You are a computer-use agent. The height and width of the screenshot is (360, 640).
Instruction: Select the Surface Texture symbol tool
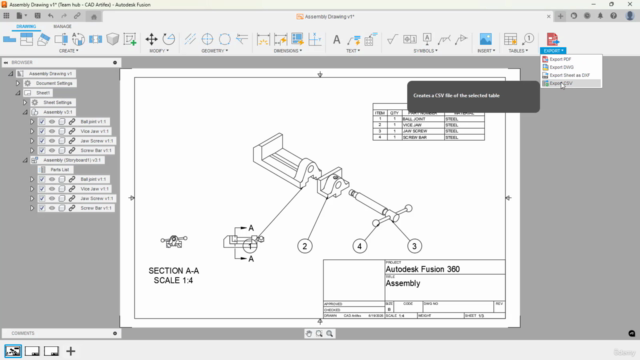click(x=392, y=39)
